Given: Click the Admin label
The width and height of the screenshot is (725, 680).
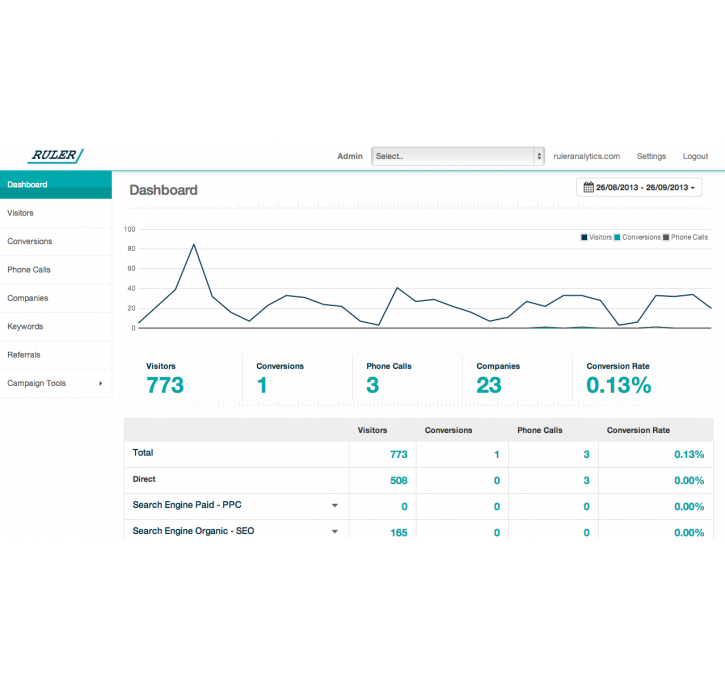Looking at the screenshot, I should pyautogui.click(x=350, y=156).
